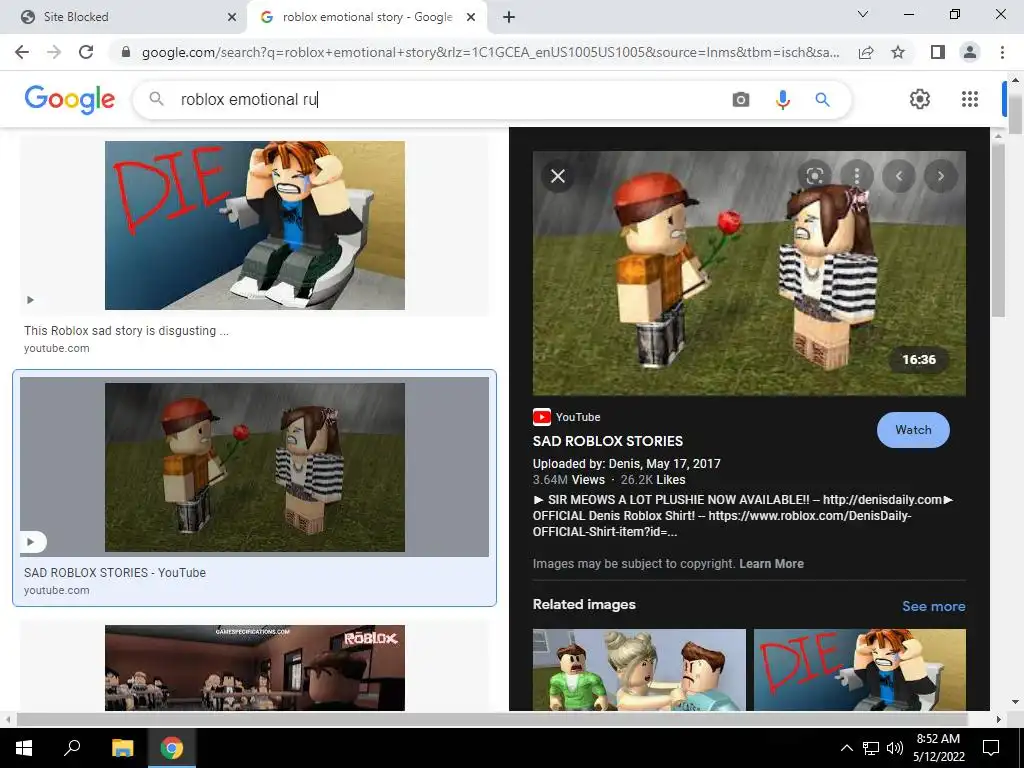Click inside the Google search box
The height and width of the screenshot is (768, 1024).
(x=451, y=99)
